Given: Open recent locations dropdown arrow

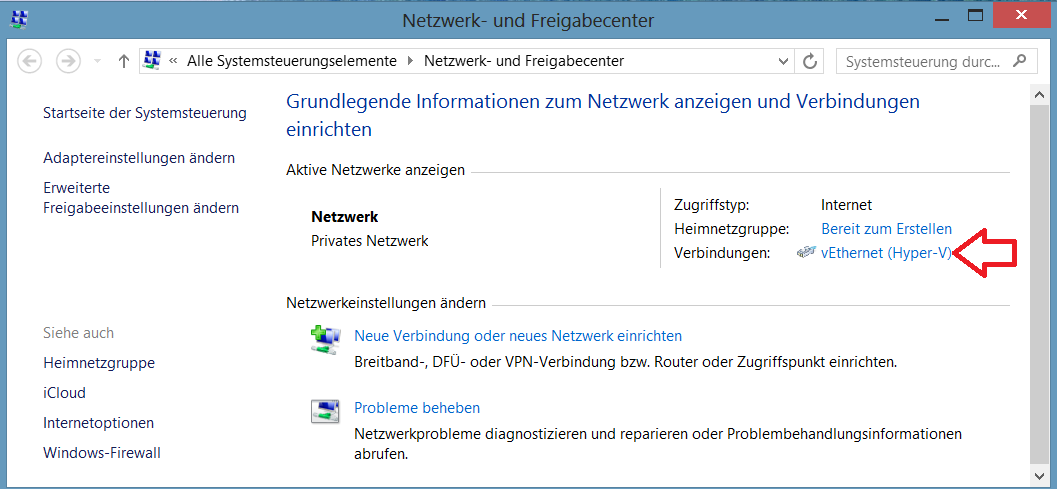Looking at the screenshot, I should coord(97,61).
